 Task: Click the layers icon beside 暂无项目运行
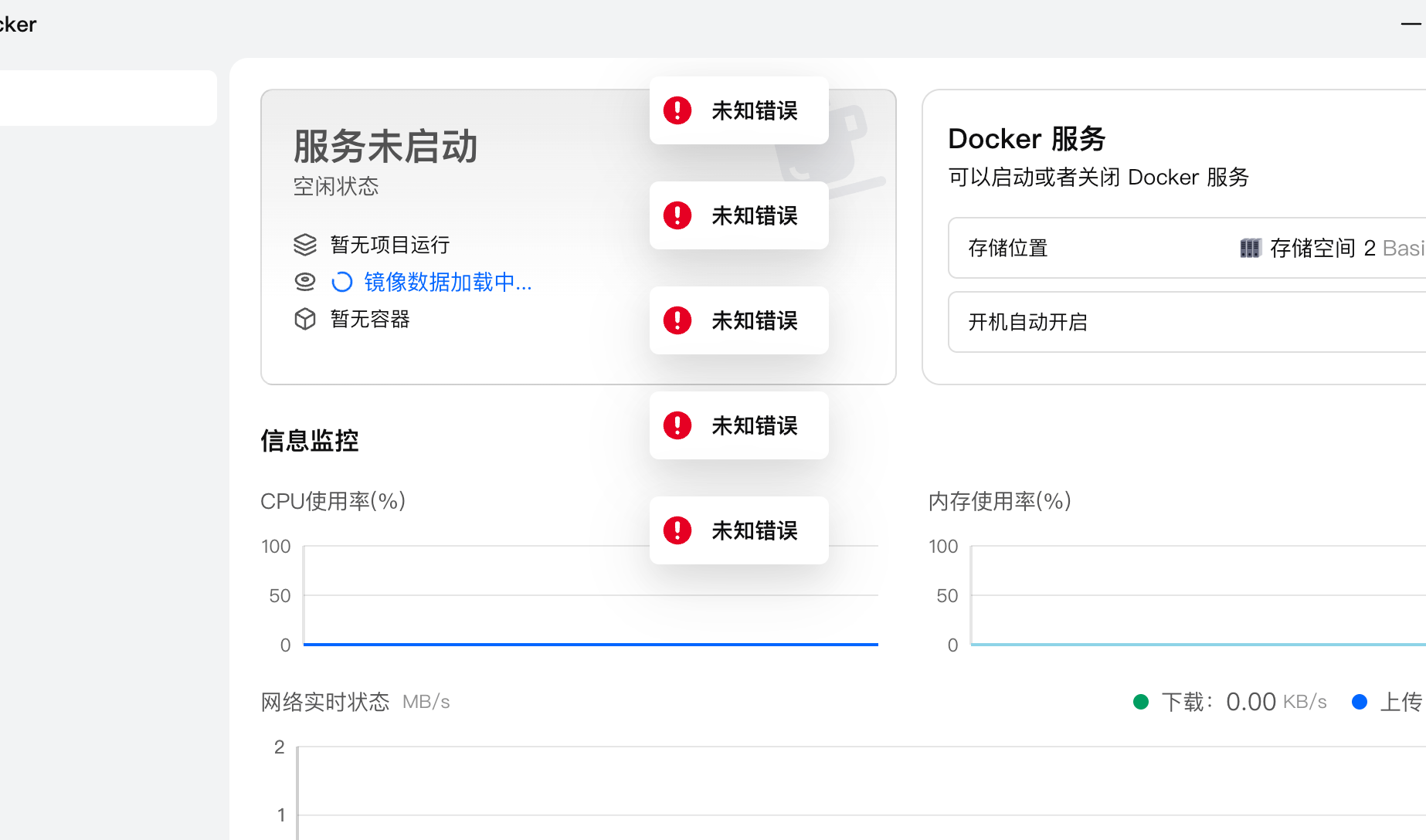coord(305,245)
